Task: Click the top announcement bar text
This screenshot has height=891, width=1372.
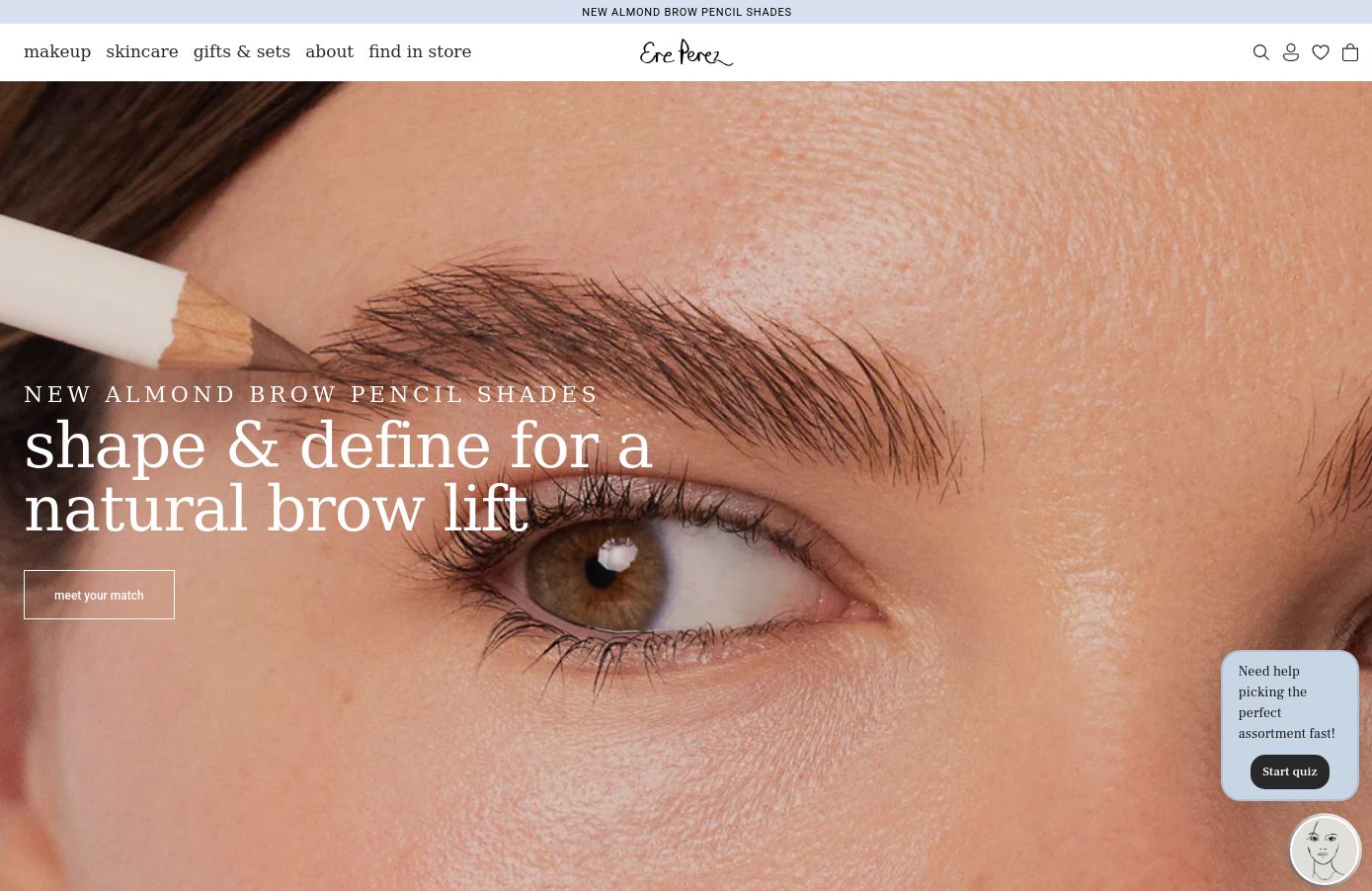Action: pos(686,12)
